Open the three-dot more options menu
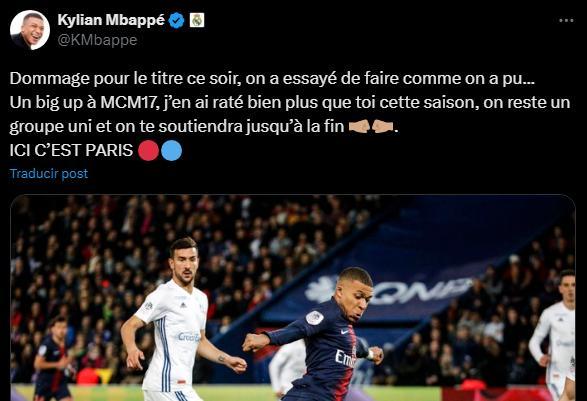587x401 pixels. (566, 21)
